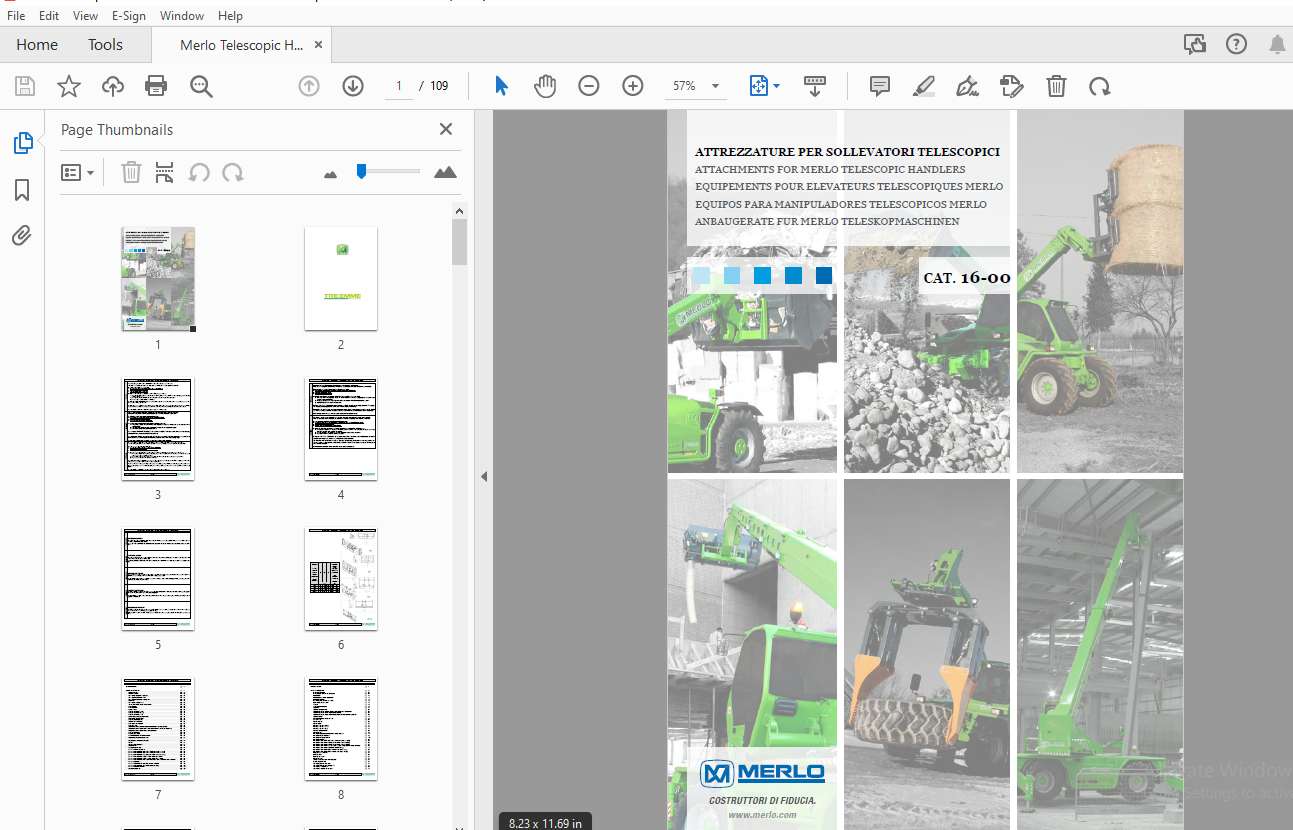Open the Attachments paperclip panel

22,236
